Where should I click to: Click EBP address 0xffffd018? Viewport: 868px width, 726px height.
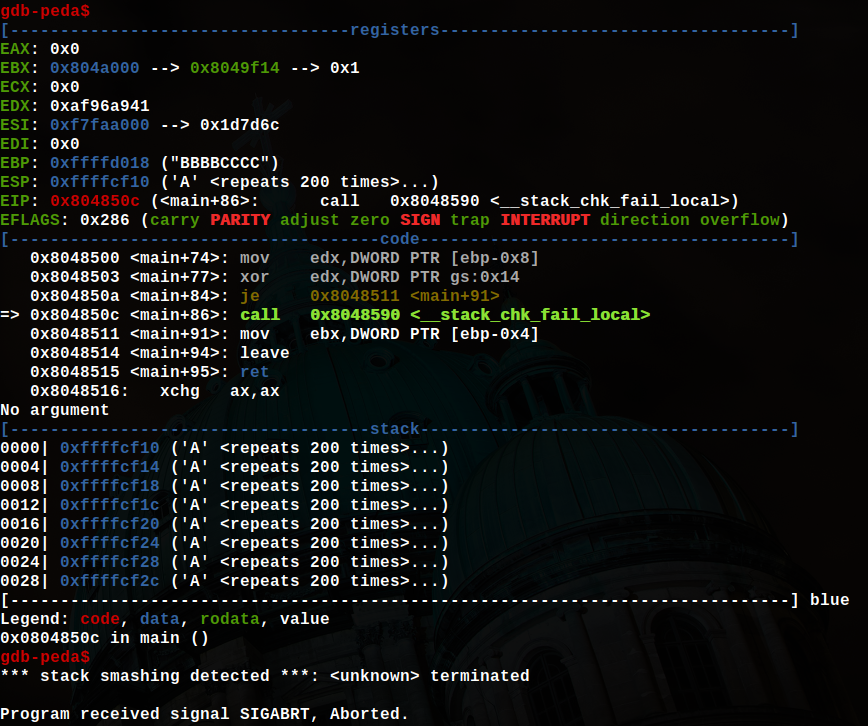[x=100, y=163]
